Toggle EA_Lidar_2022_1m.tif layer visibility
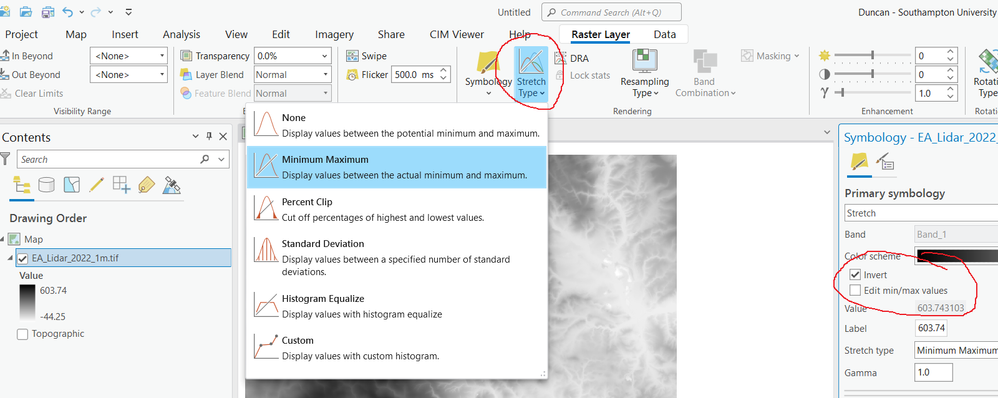998x398 pixels. (24, 259)
